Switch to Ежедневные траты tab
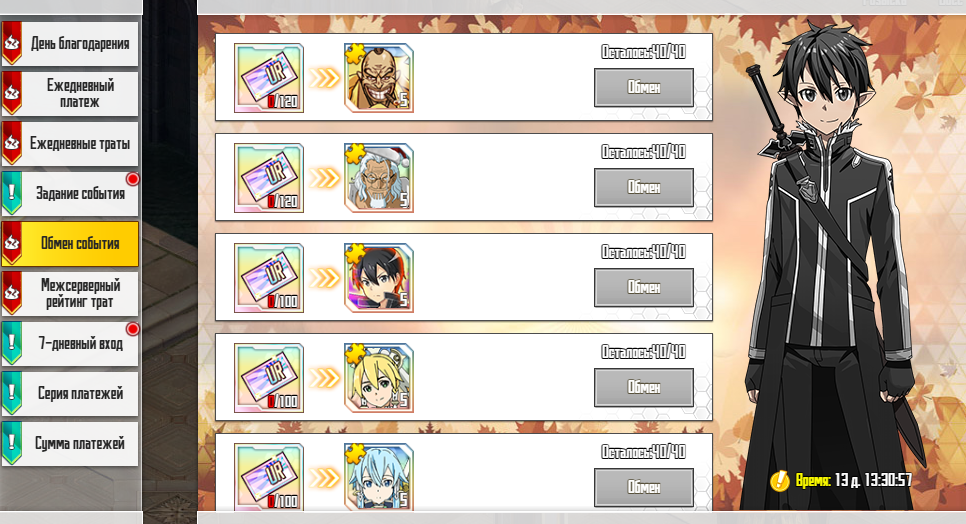966x524 pixels. click(70, 143)
